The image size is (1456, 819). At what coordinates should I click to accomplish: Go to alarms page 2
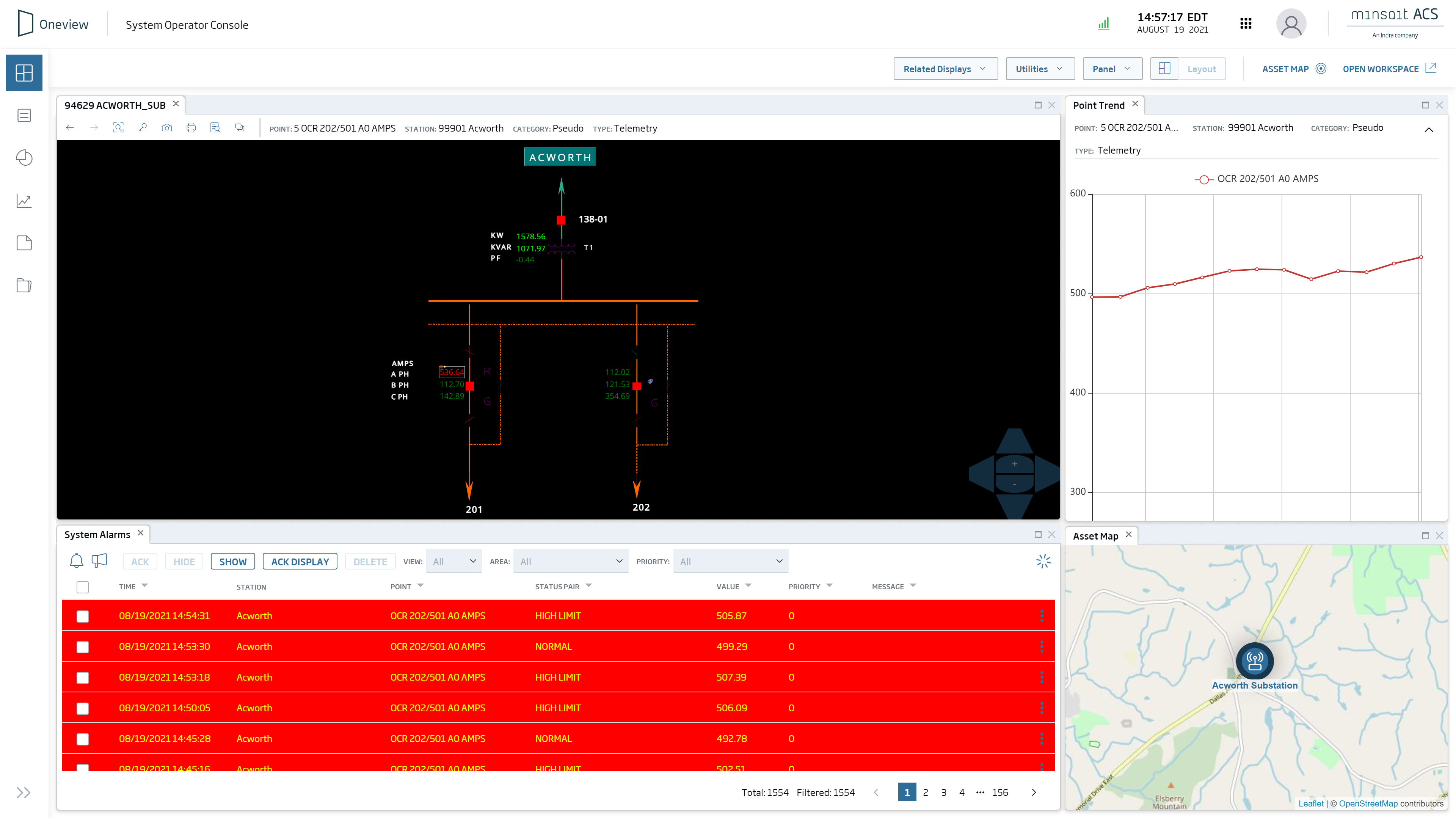pyautogui.click(x=925, y=792)
